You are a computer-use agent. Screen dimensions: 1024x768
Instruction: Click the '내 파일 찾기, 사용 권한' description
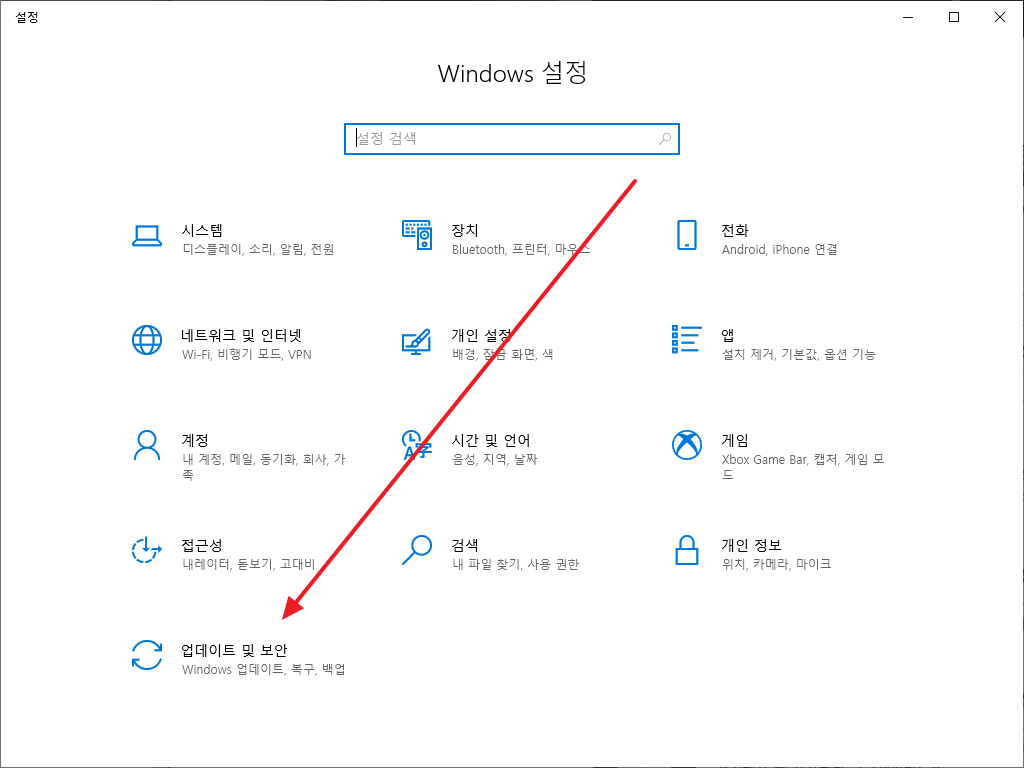[x=515, y=564]
